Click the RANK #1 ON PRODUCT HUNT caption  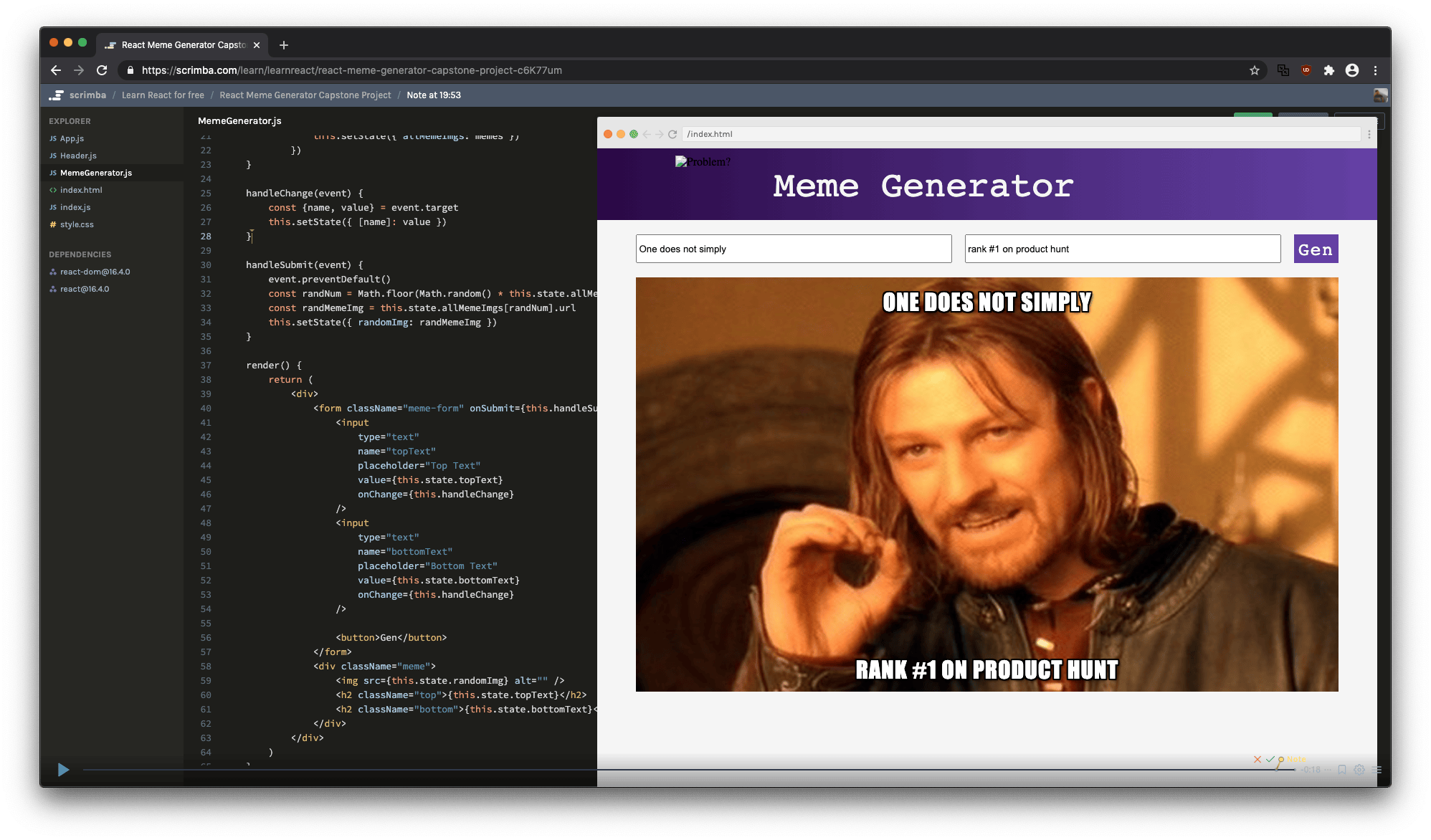click(x=987, y=669)
